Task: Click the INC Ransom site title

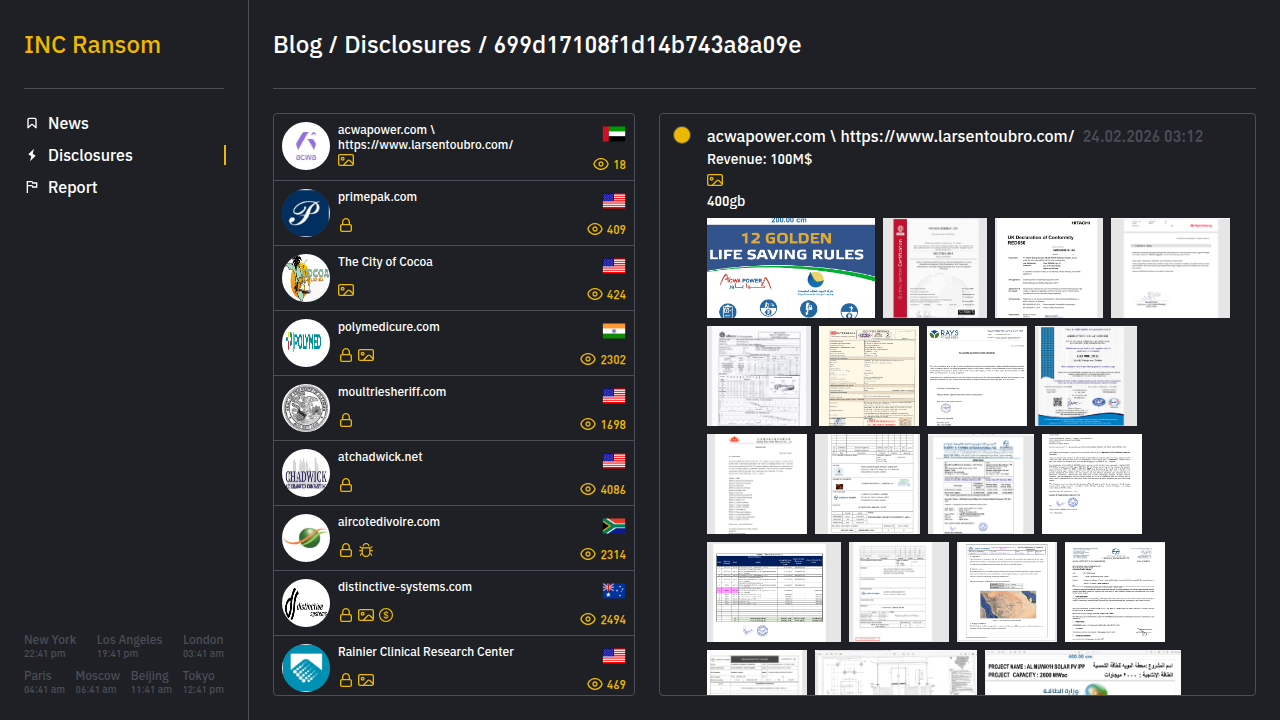Action: pos(92,45)
